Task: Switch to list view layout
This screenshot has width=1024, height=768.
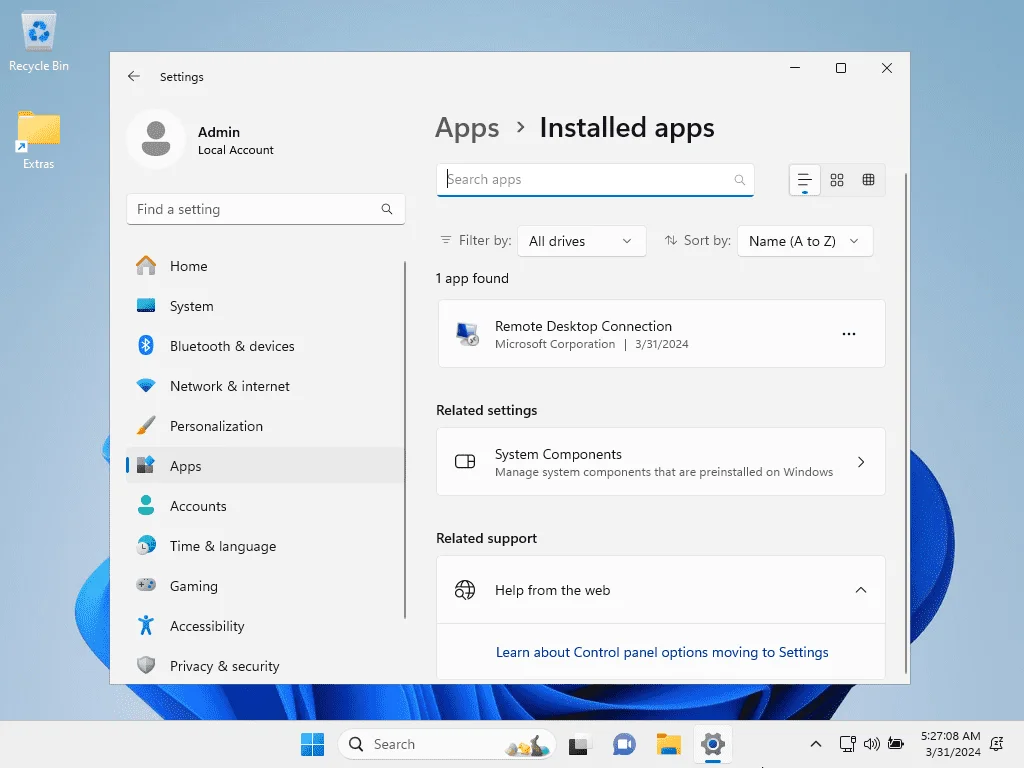Action: [x=805, y=180]
